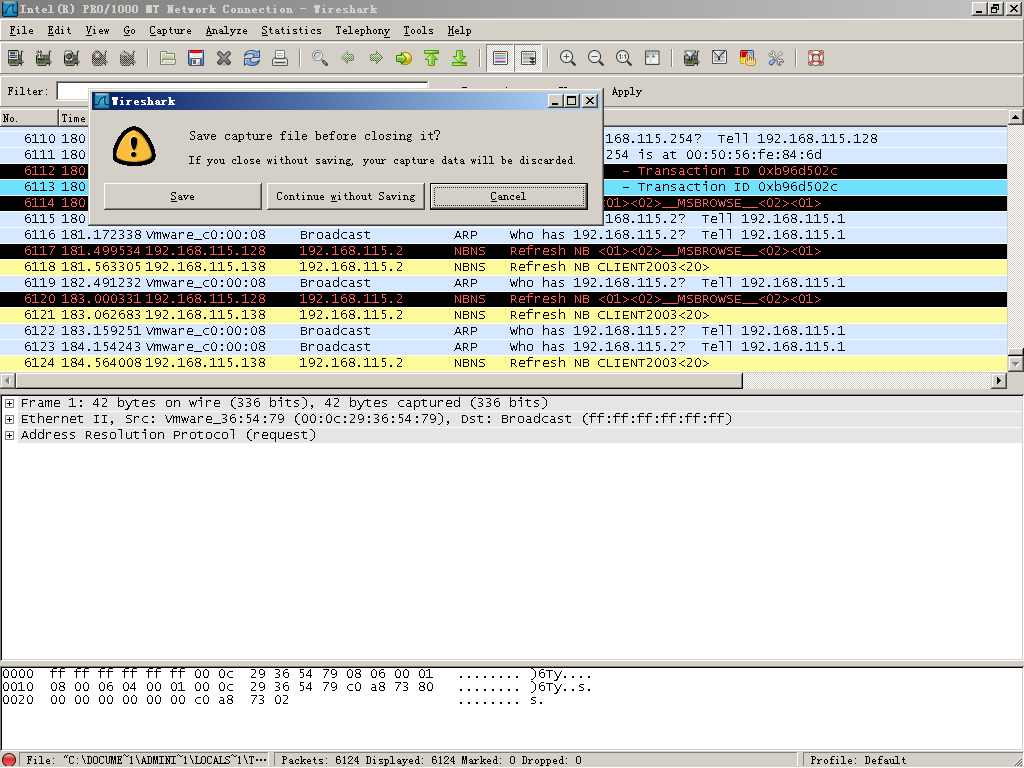Jump to first packet icon
Screen dimensions: 1024x768
(432, 58)
